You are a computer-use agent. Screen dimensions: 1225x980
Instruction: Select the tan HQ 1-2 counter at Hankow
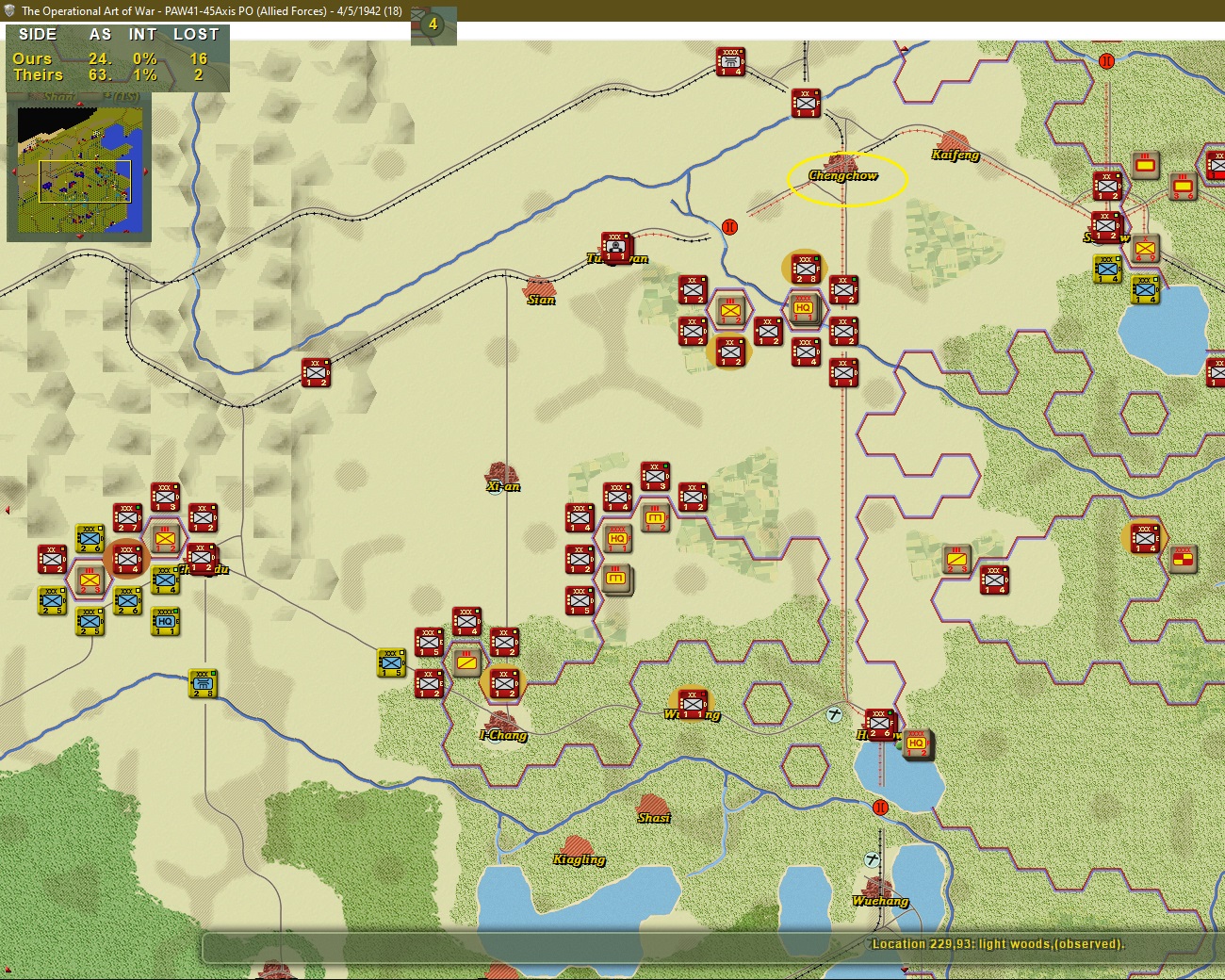917,744
